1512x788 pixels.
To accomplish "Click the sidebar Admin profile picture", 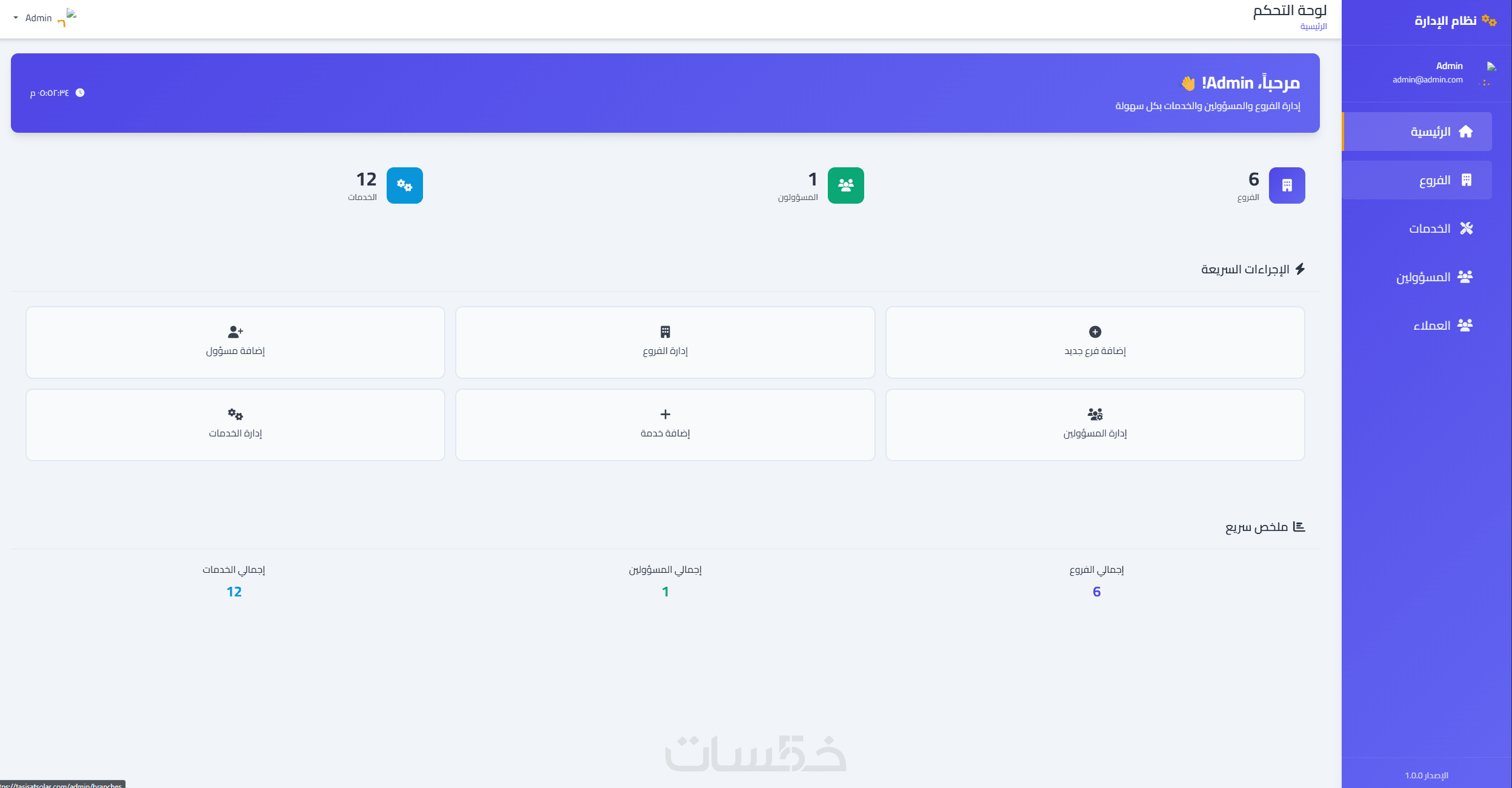I will pos(1491,67).
